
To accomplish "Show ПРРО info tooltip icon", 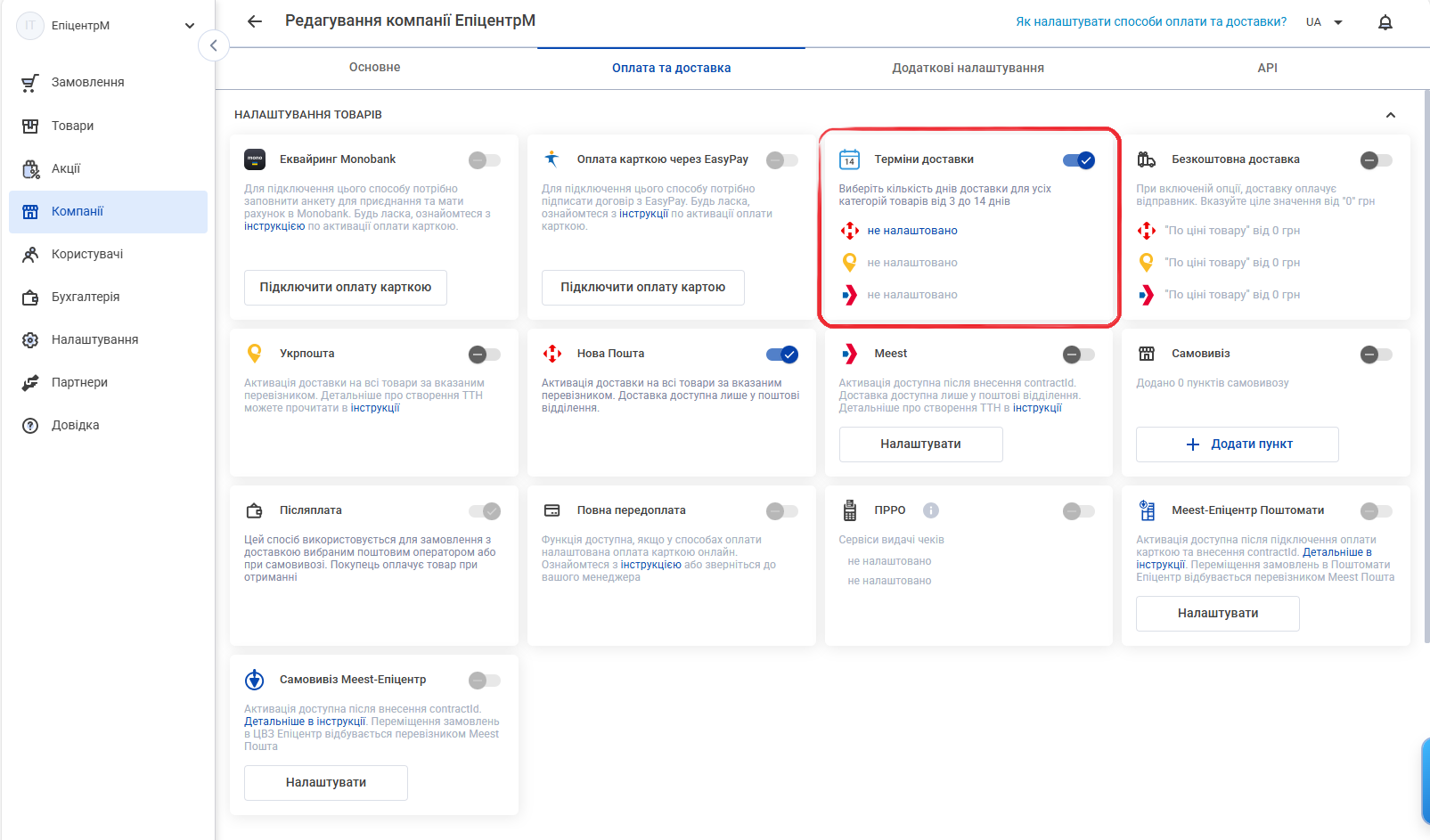I will click(931, 510).
